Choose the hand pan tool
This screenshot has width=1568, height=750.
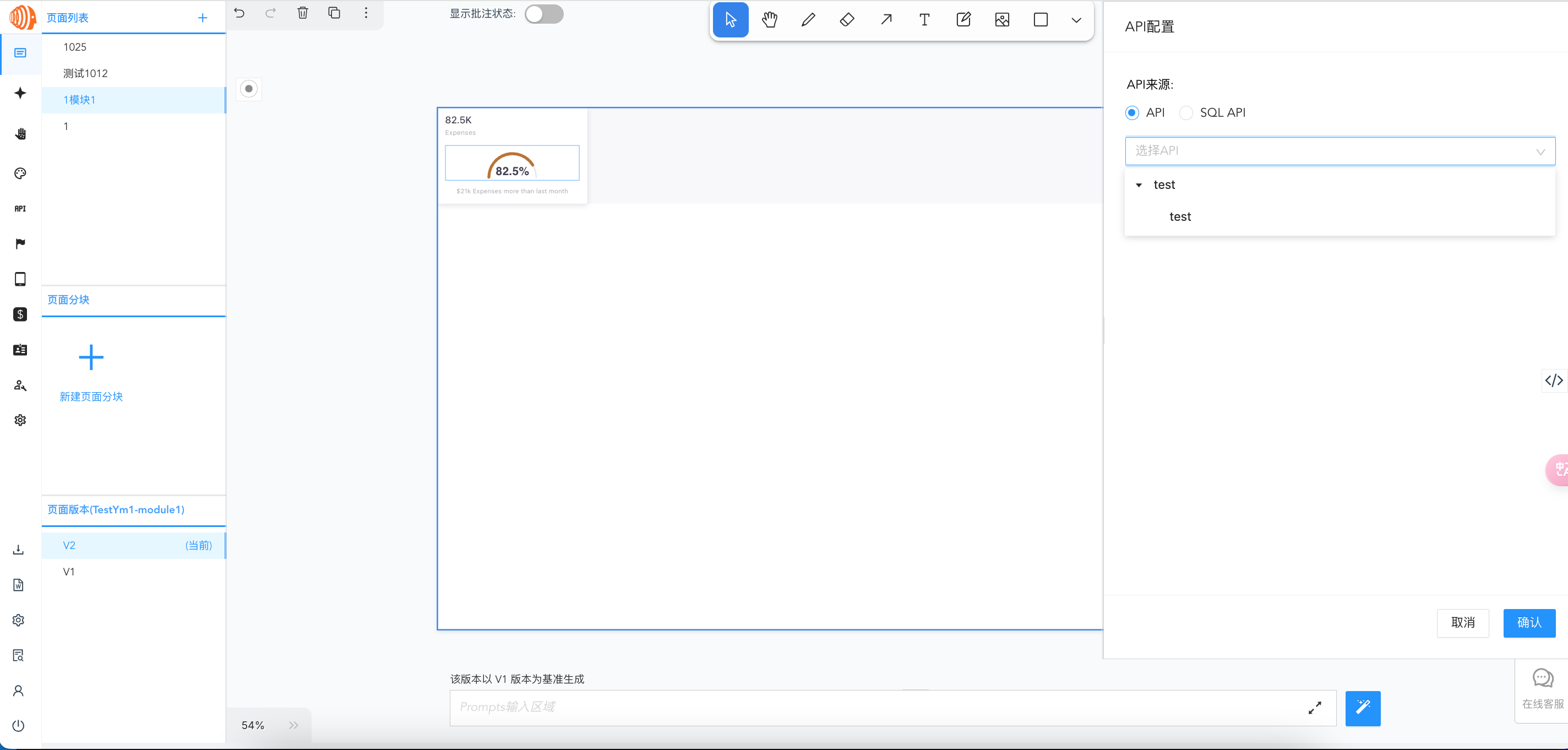coord(769,20)
